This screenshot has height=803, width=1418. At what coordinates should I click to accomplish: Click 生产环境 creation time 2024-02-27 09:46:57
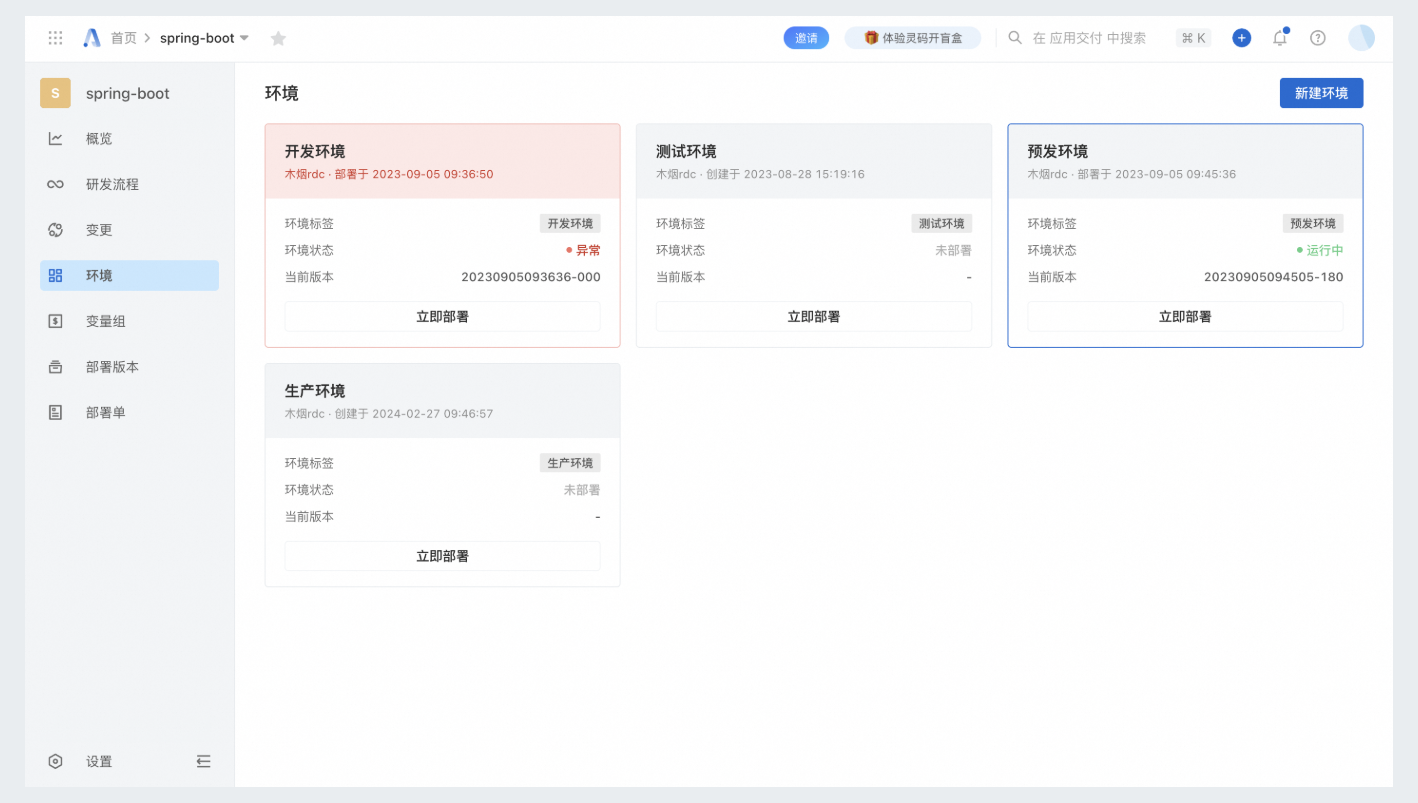tap(433, 414)
